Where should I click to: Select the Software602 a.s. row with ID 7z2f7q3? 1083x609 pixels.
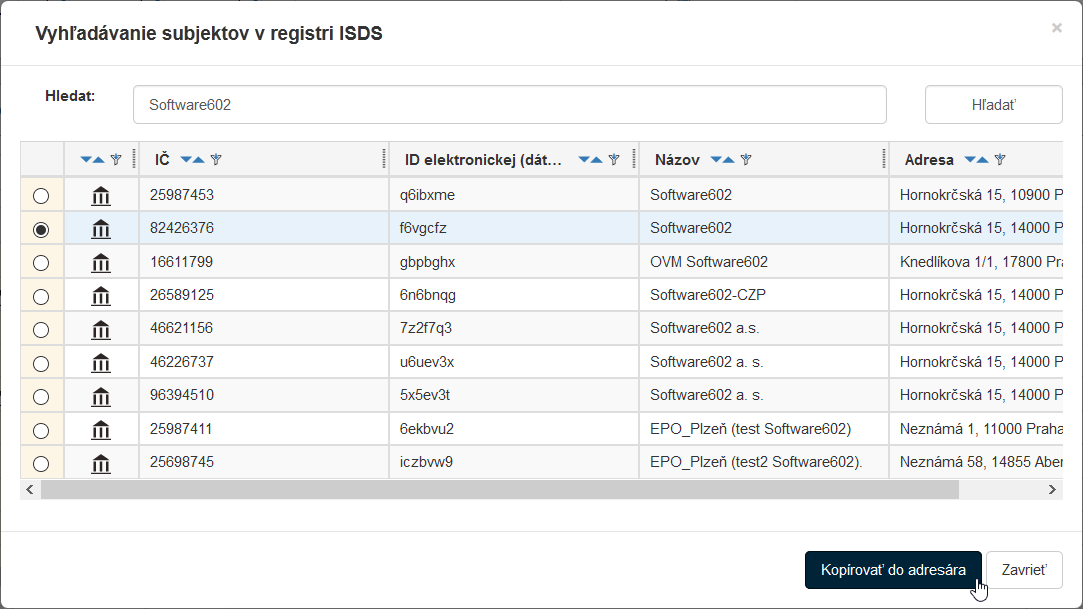point(41,329)
